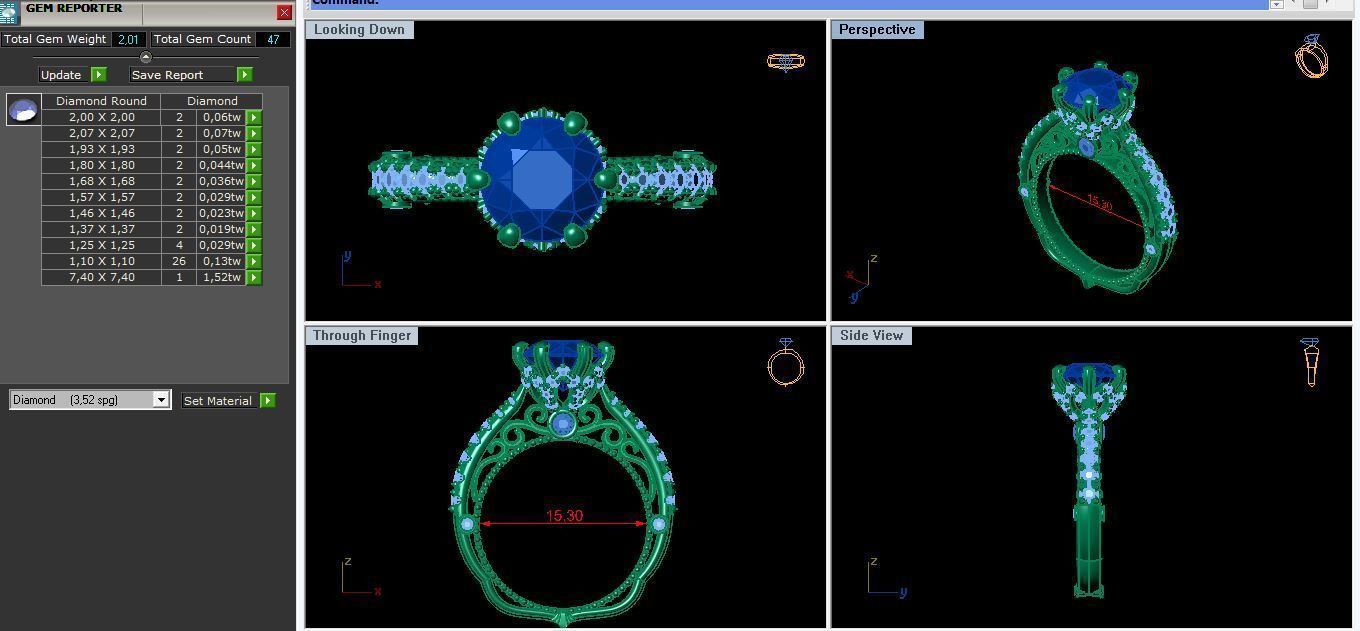
Task: Click green arrow for 7,40 X 7,40 gem row
Action: click(x=254, y=277)
